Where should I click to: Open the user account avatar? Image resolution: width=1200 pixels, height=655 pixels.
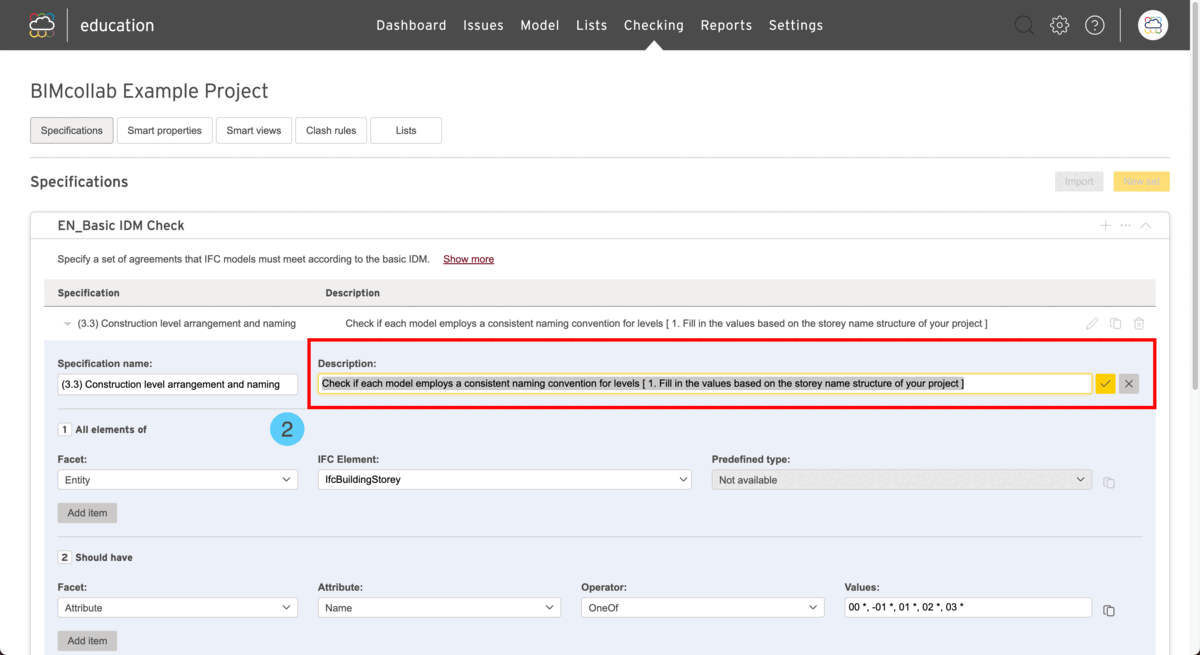pos(1153,25)
